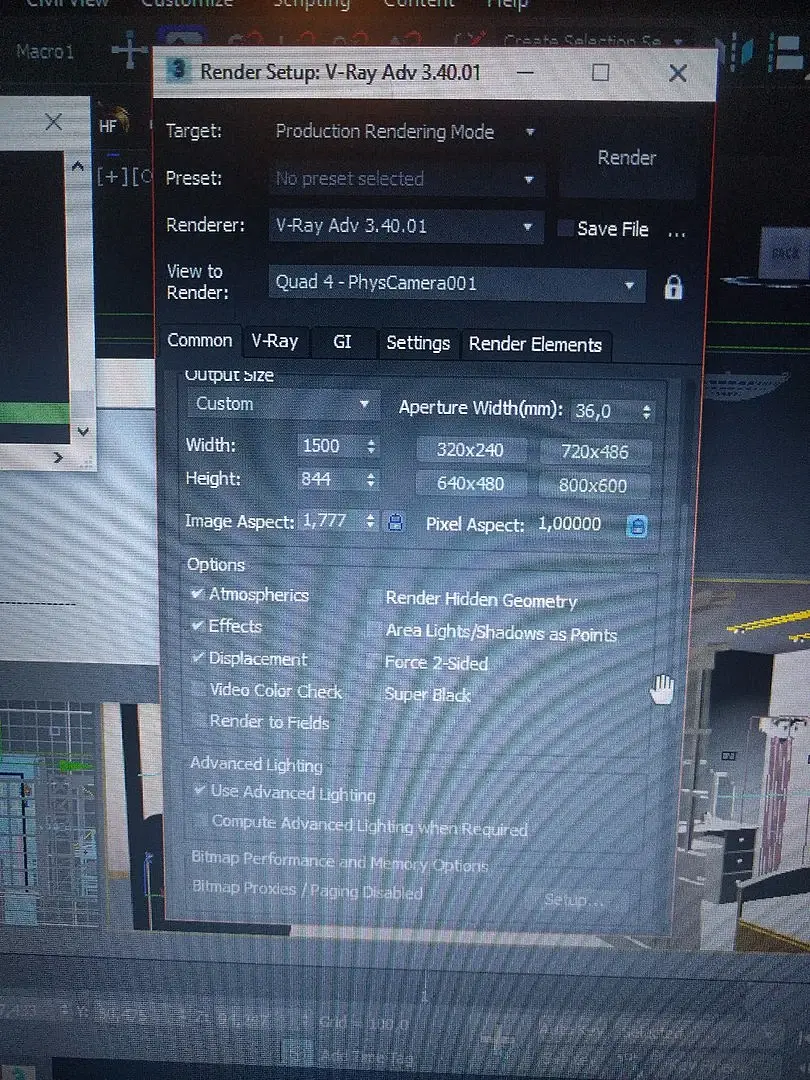Uncheck the Displacement option
Image resolution: width=810 pixels, height=1080 pixels.
click(x=198, y=658)
